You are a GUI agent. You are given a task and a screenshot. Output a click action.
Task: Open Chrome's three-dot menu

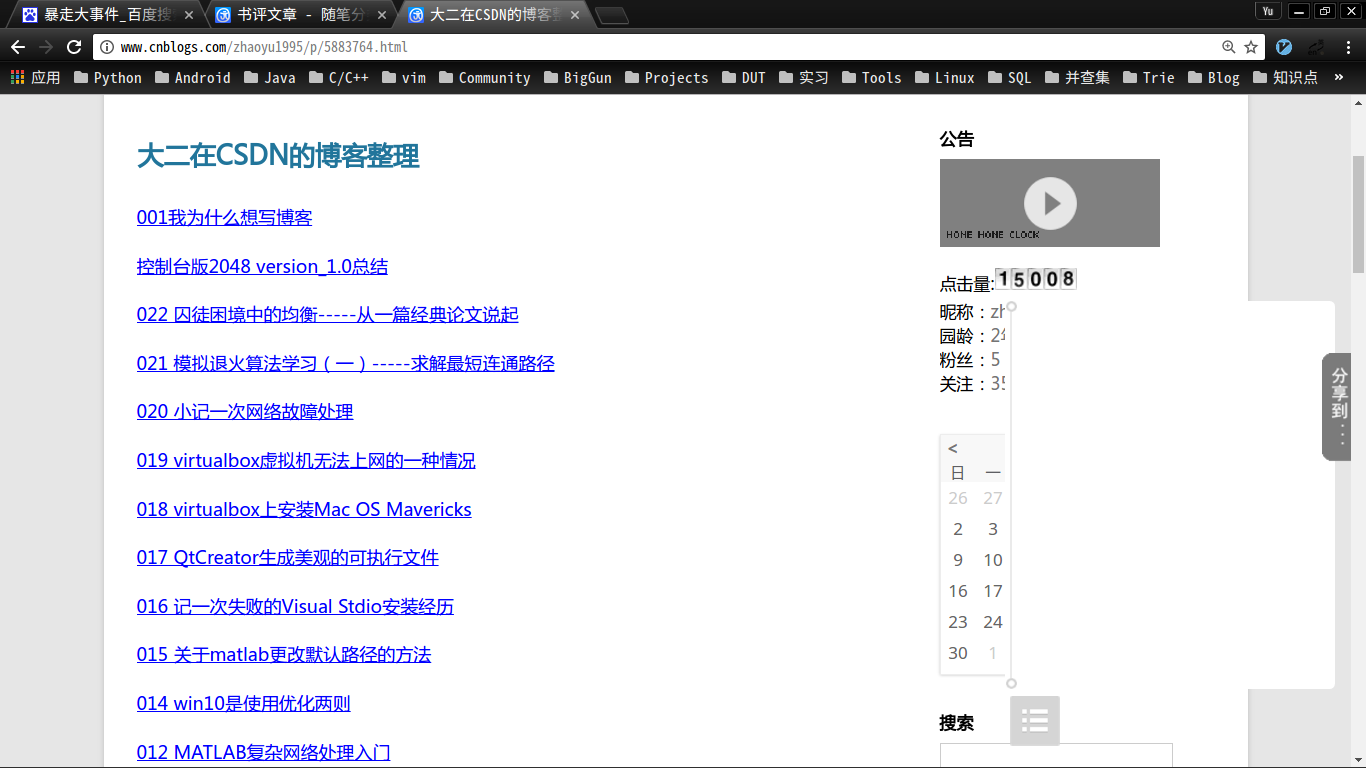pyautogui.click(x=1348, y=47)
